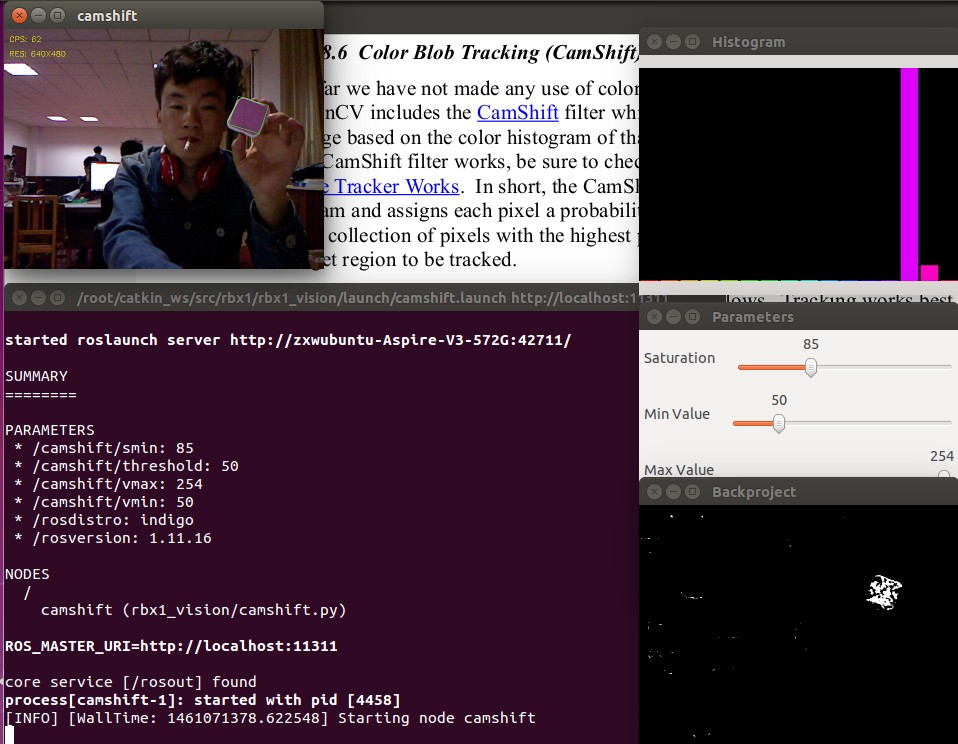958x744 pixels.
Task: Click the Max Value label in Parameters
Action: click(x=679, y=470)
